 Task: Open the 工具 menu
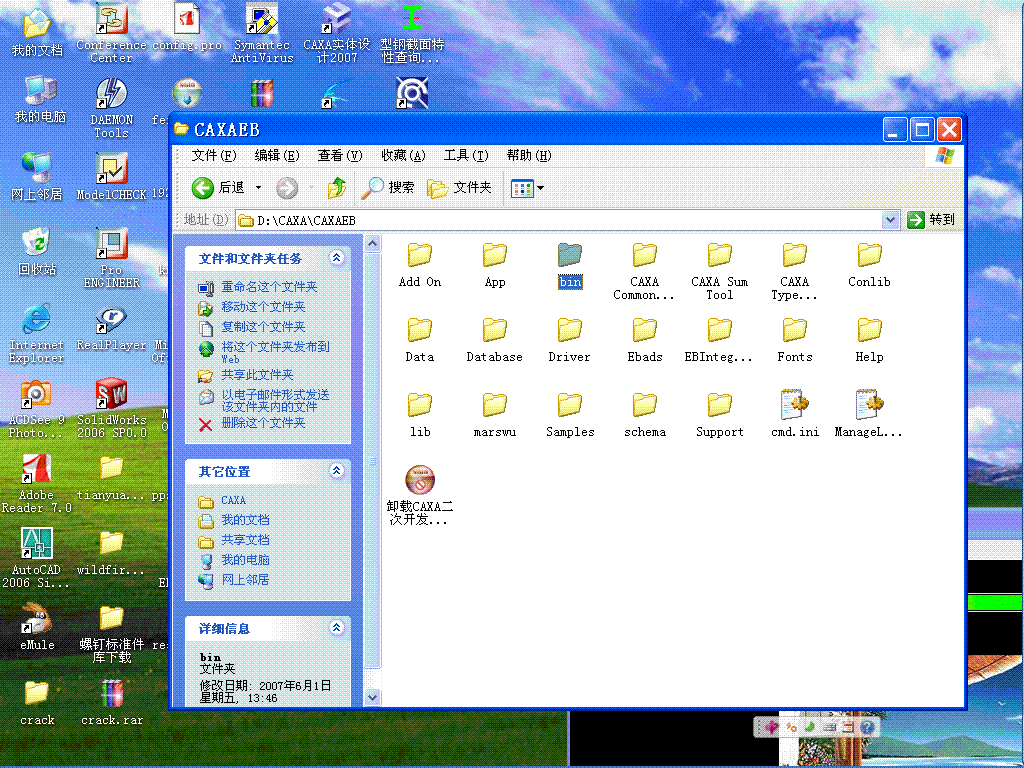click(465, 155)
